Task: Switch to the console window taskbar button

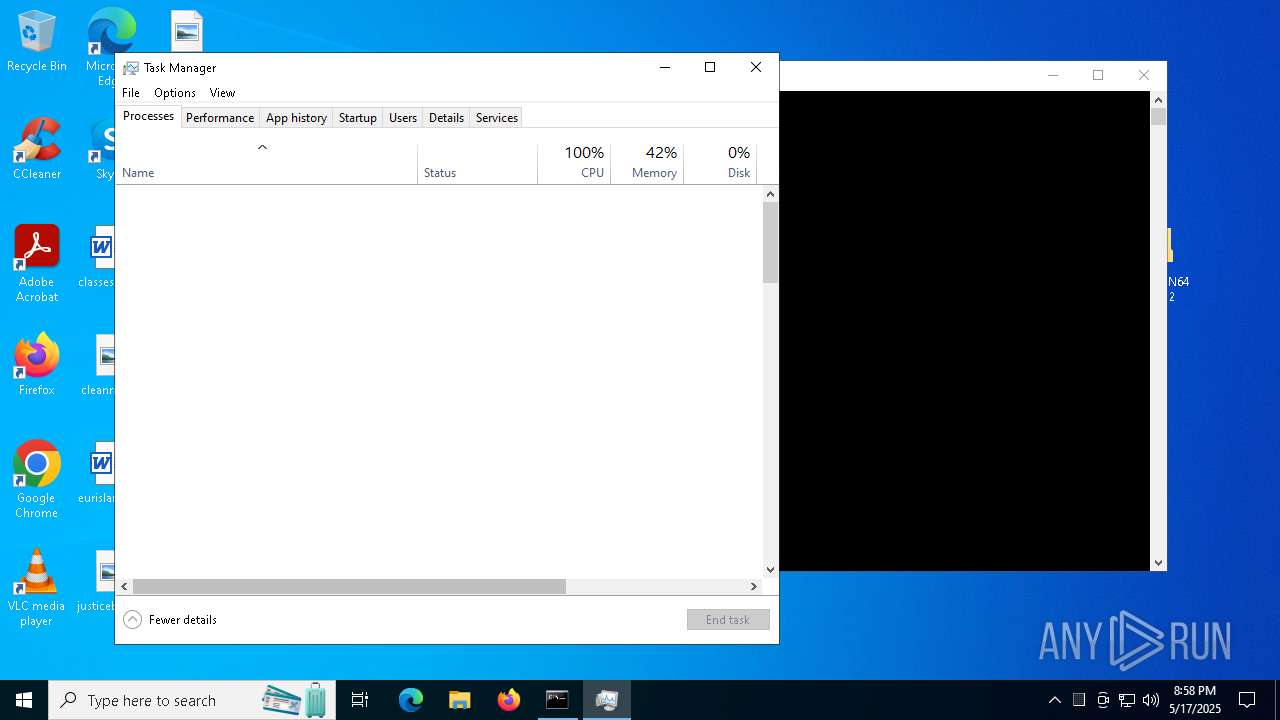Action: 557,700
